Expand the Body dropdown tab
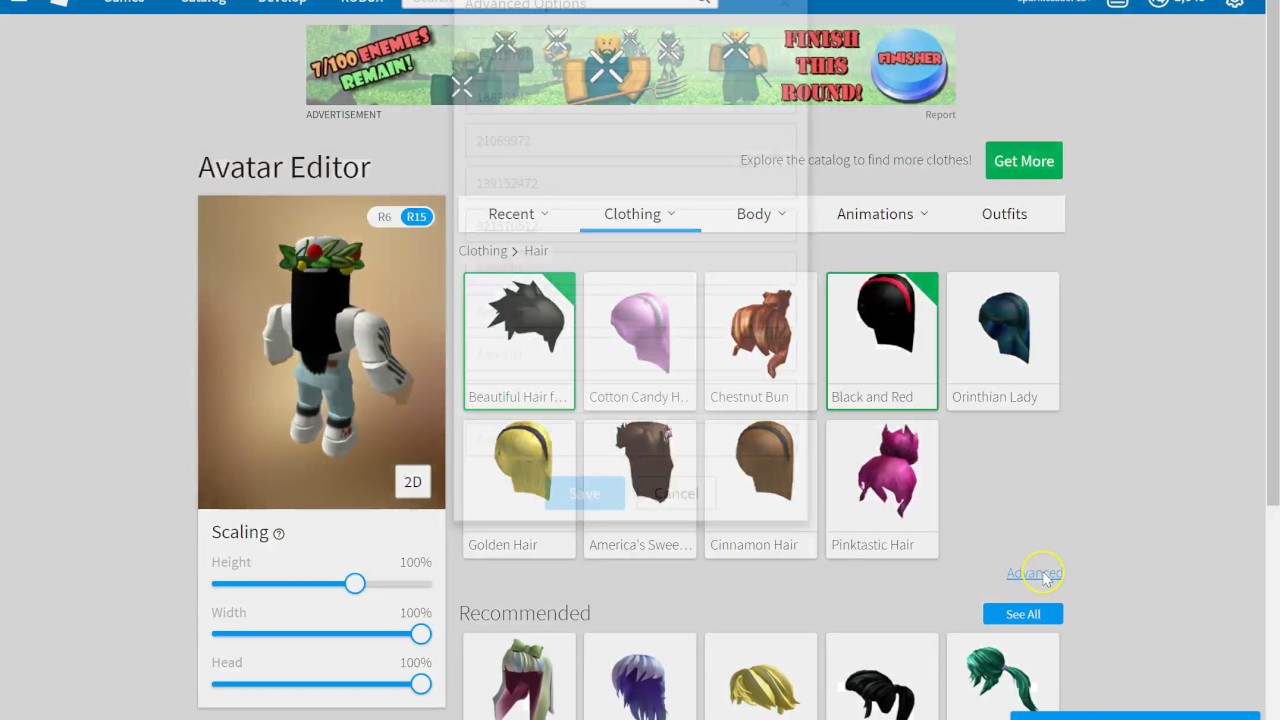This screenshot has width=1280, height=720. click(x=761, y=214)
